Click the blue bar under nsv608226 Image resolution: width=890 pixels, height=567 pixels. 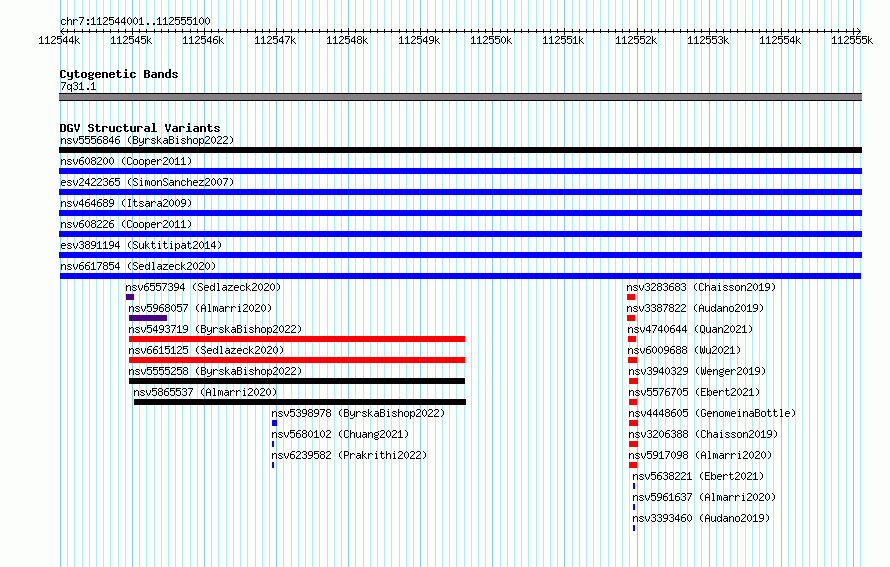point(460,234)
